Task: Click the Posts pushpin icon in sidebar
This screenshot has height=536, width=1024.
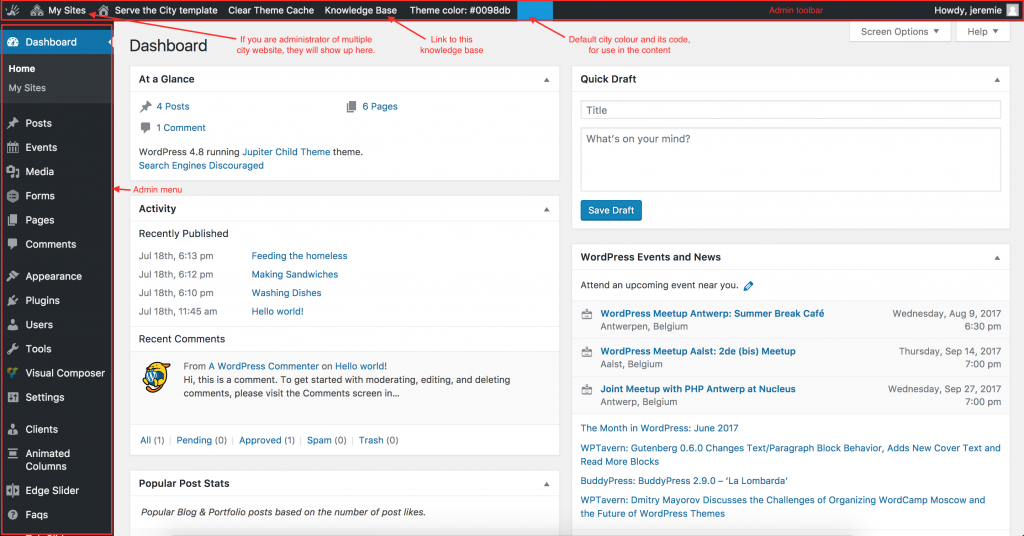Action: click(x=13, y=124)
